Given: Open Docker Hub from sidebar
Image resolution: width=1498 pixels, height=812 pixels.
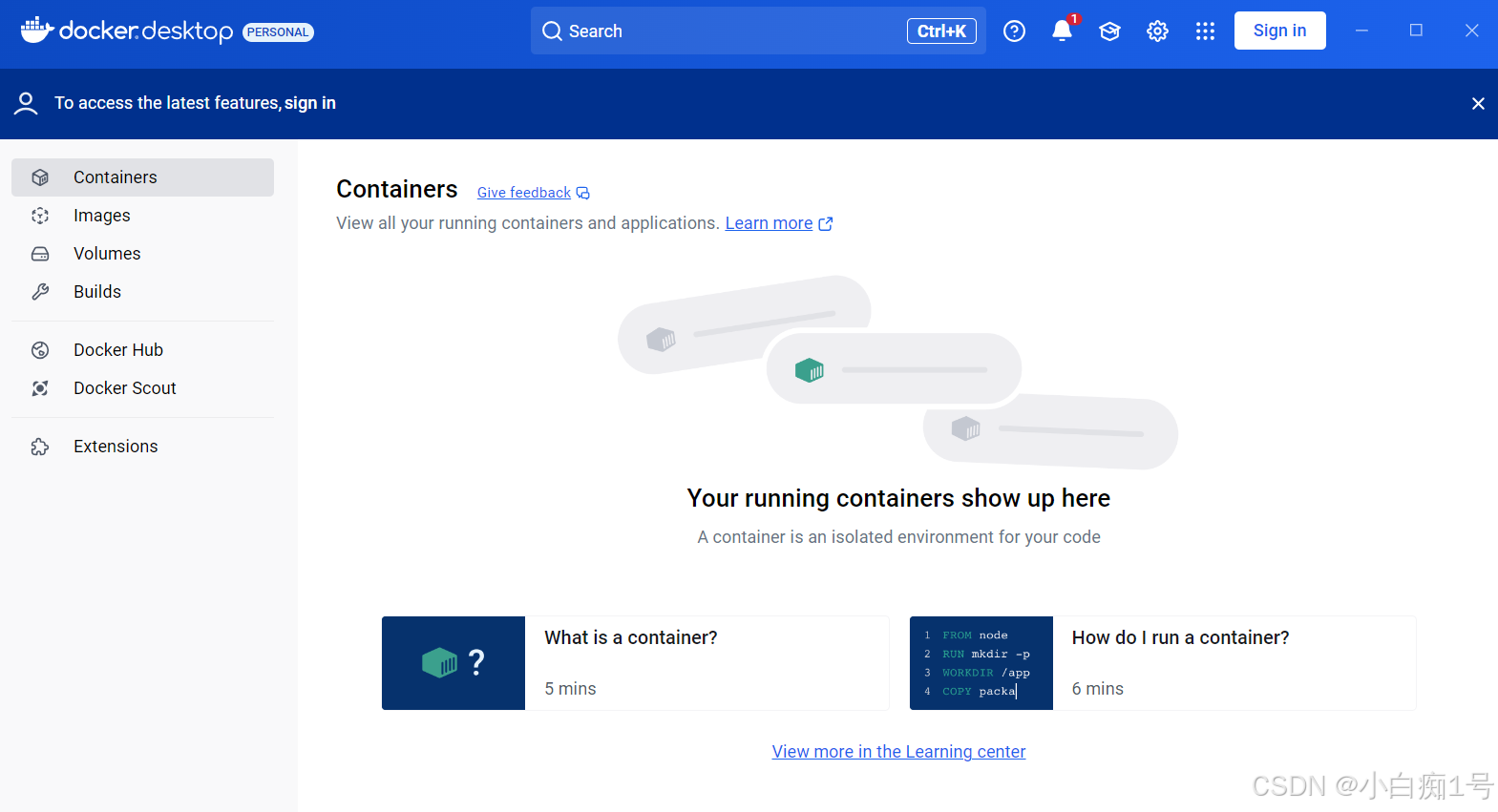Looking at the screenshot, I should coord(142,350).
